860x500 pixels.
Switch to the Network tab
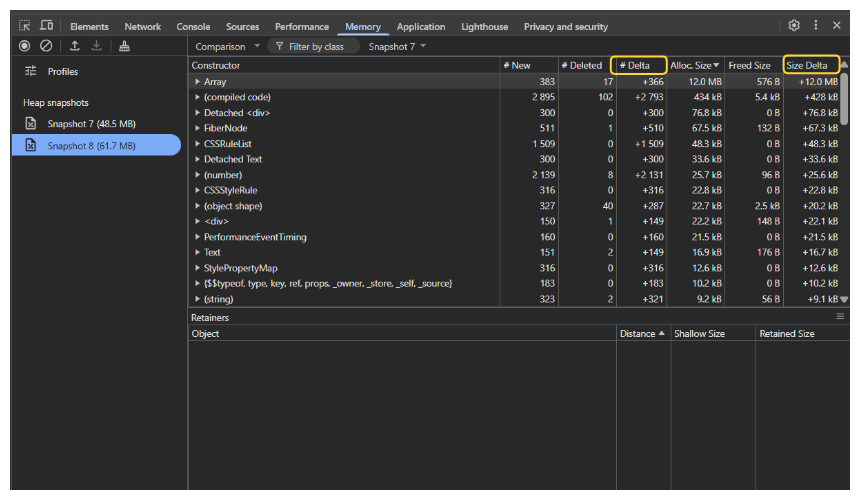tap(143, 26)
